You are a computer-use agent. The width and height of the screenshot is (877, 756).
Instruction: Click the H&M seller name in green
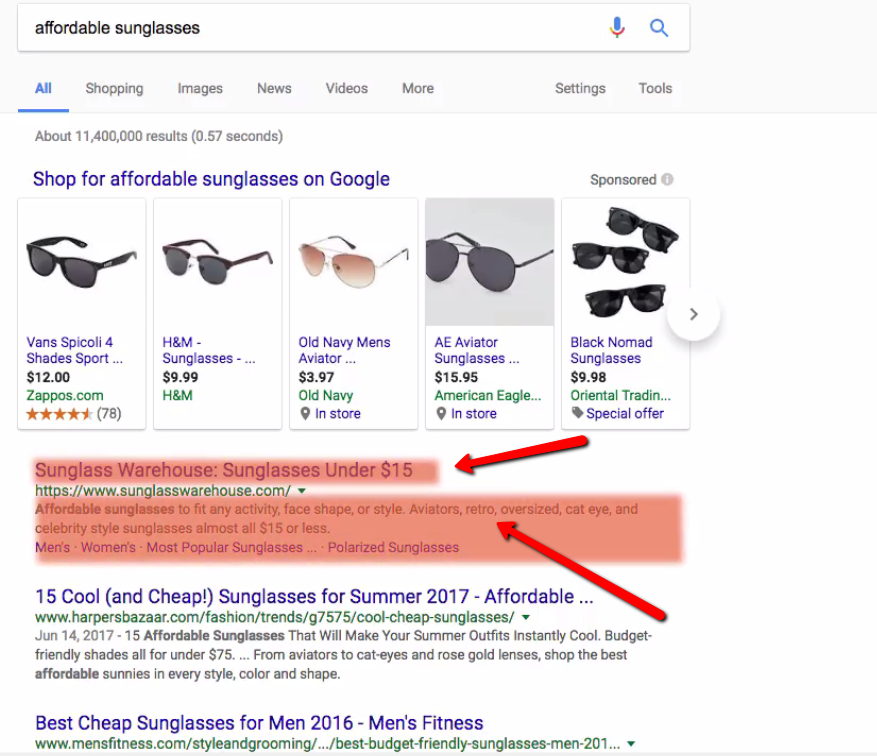[x=177, y=395]
